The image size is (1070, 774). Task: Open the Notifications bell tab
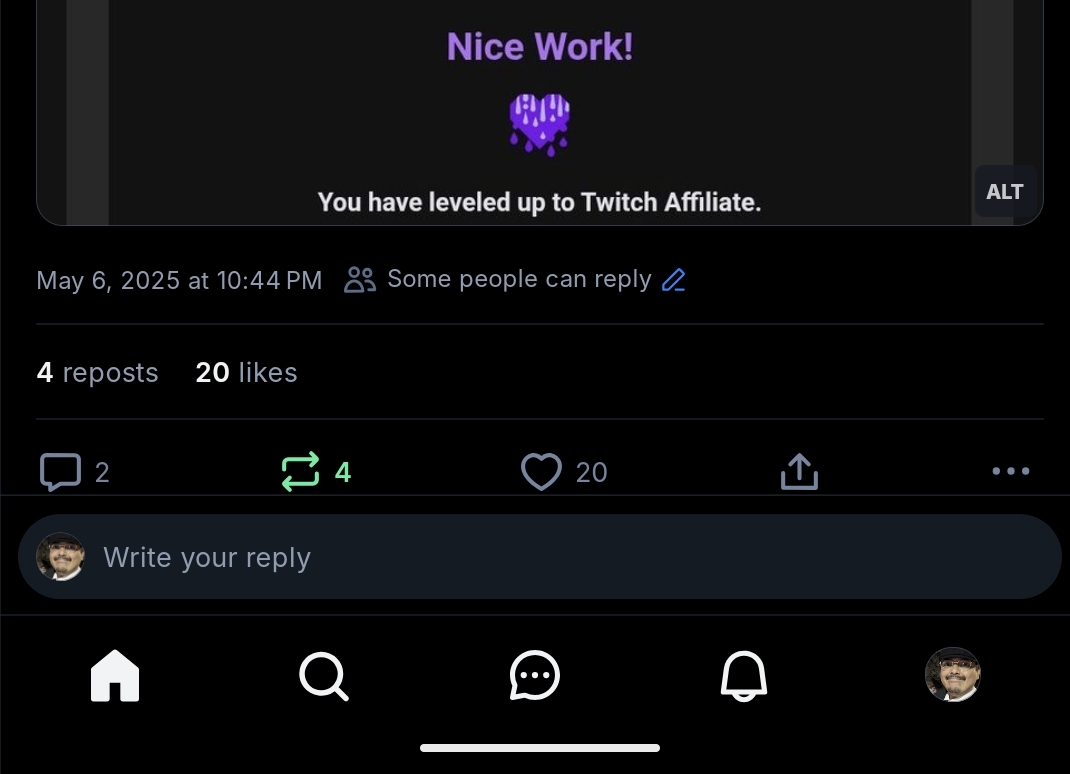pos(744,676)
